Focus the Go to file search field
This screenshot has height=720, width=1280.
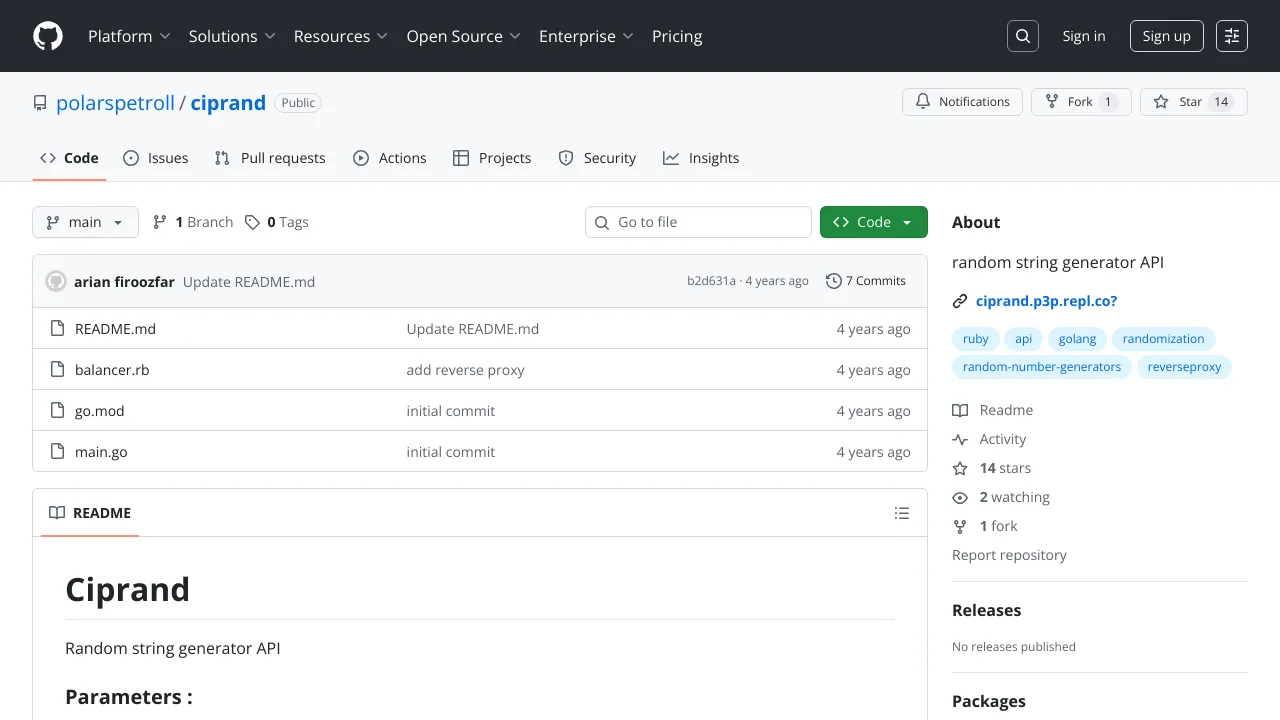698,222
